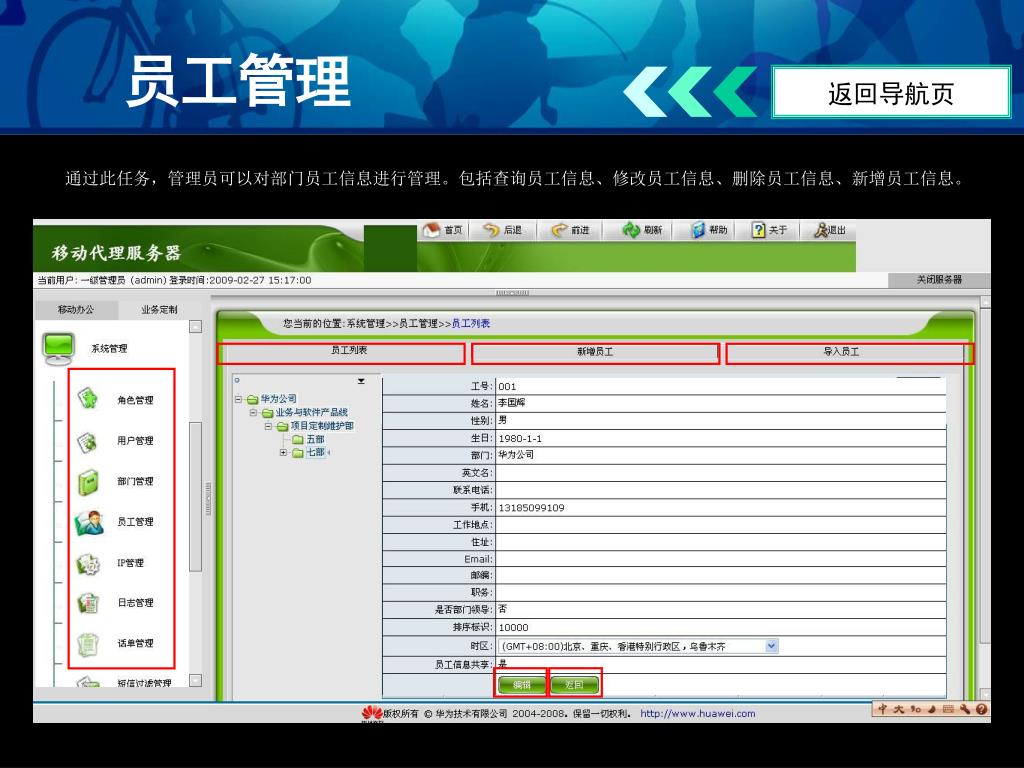Click the 工号 value 001
Image resolution: width=1024 pixels, height=768 pixels.
coord(507,387)
